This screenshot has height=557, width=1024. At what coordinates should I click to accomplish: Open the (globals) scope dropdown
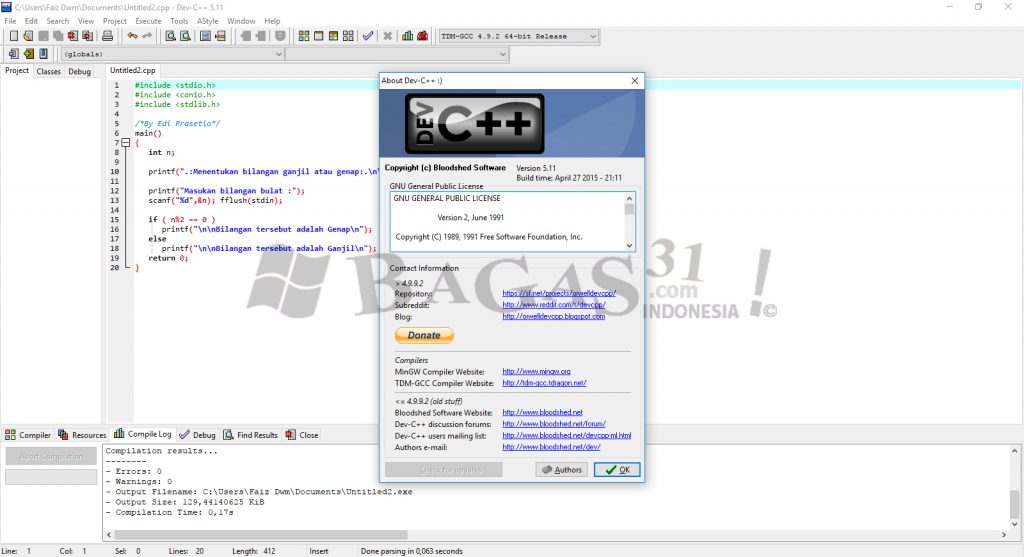(x=172, y=54)
